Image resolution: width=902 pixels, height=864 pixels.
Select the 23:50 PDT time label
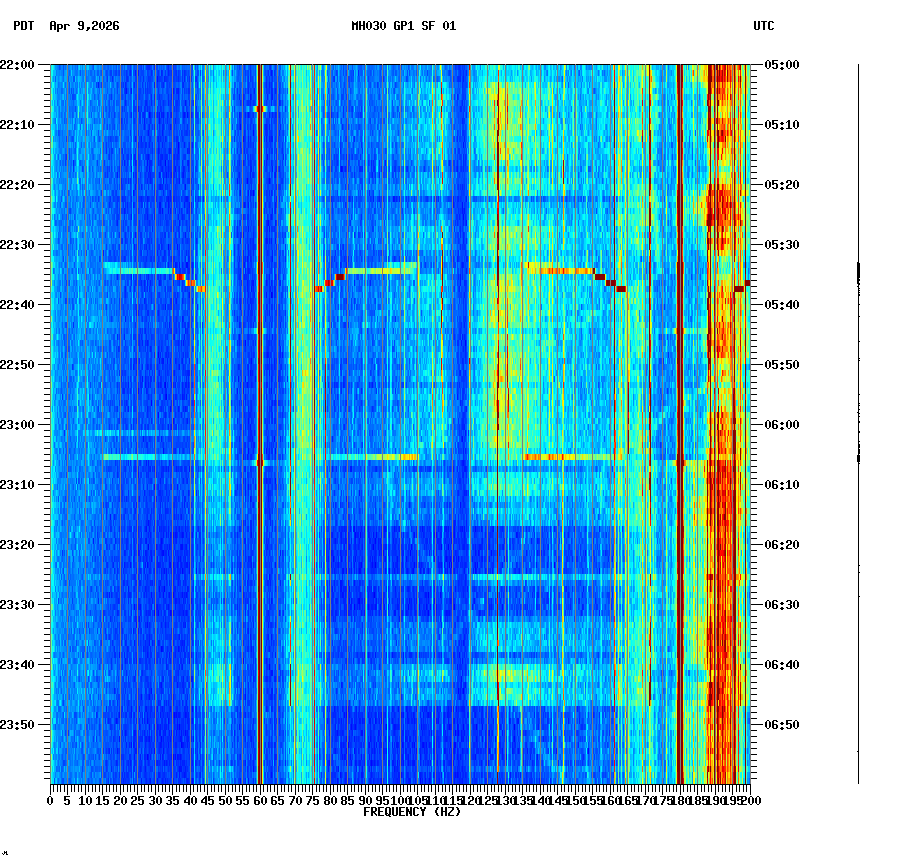click(17, 725)
